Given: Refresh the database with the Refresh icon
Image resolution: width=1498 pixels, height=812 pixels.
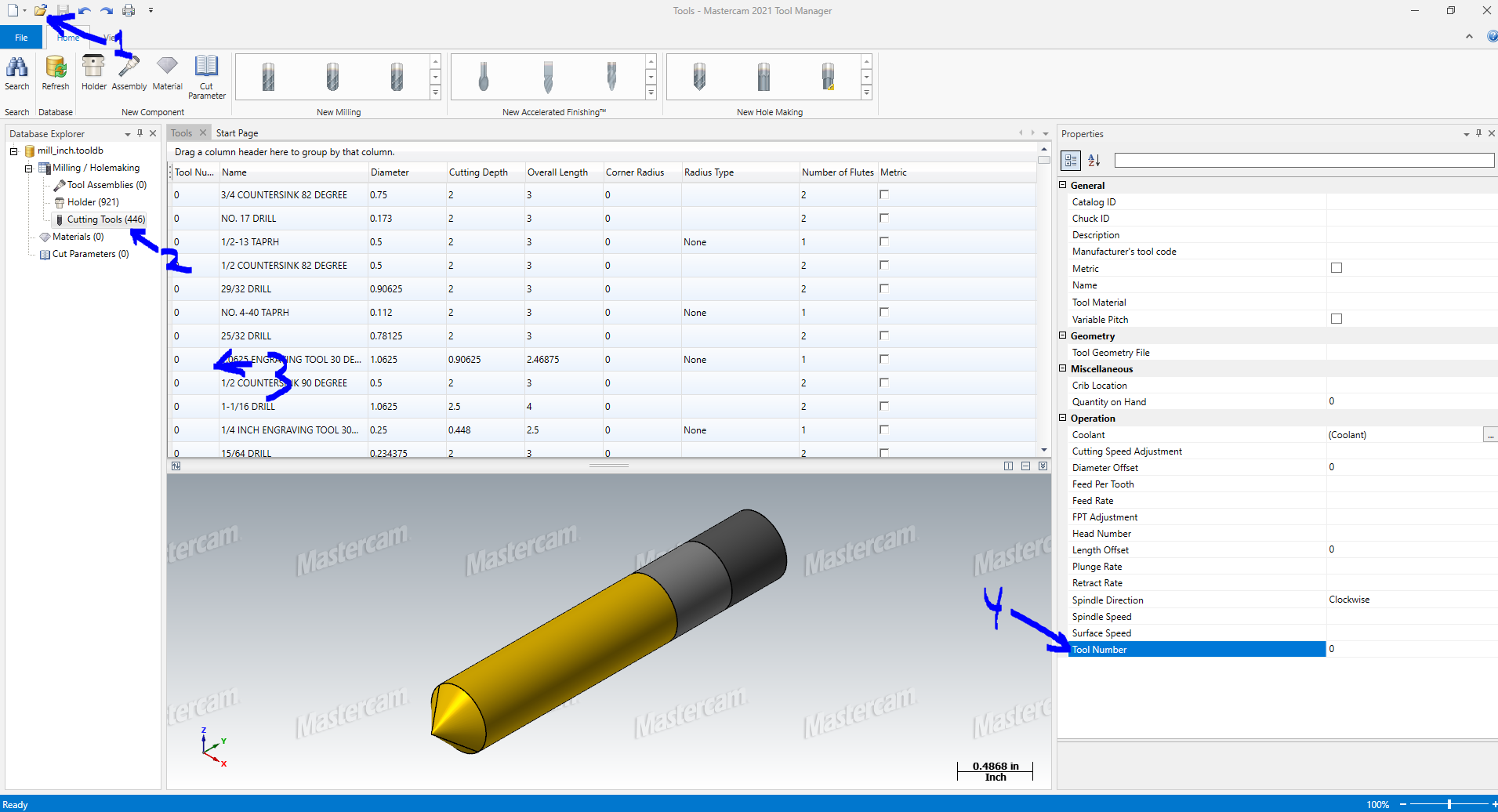Looking at the screenshot, I should point(56,73).
